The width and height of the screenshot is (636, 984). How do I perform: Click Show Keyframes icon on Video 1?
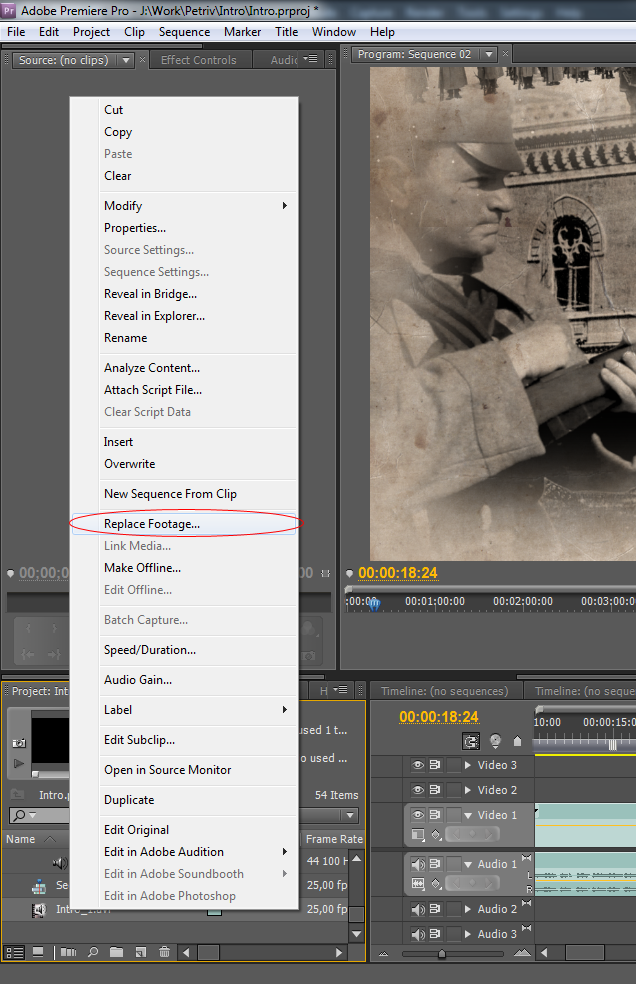click(x=436, y=834)
